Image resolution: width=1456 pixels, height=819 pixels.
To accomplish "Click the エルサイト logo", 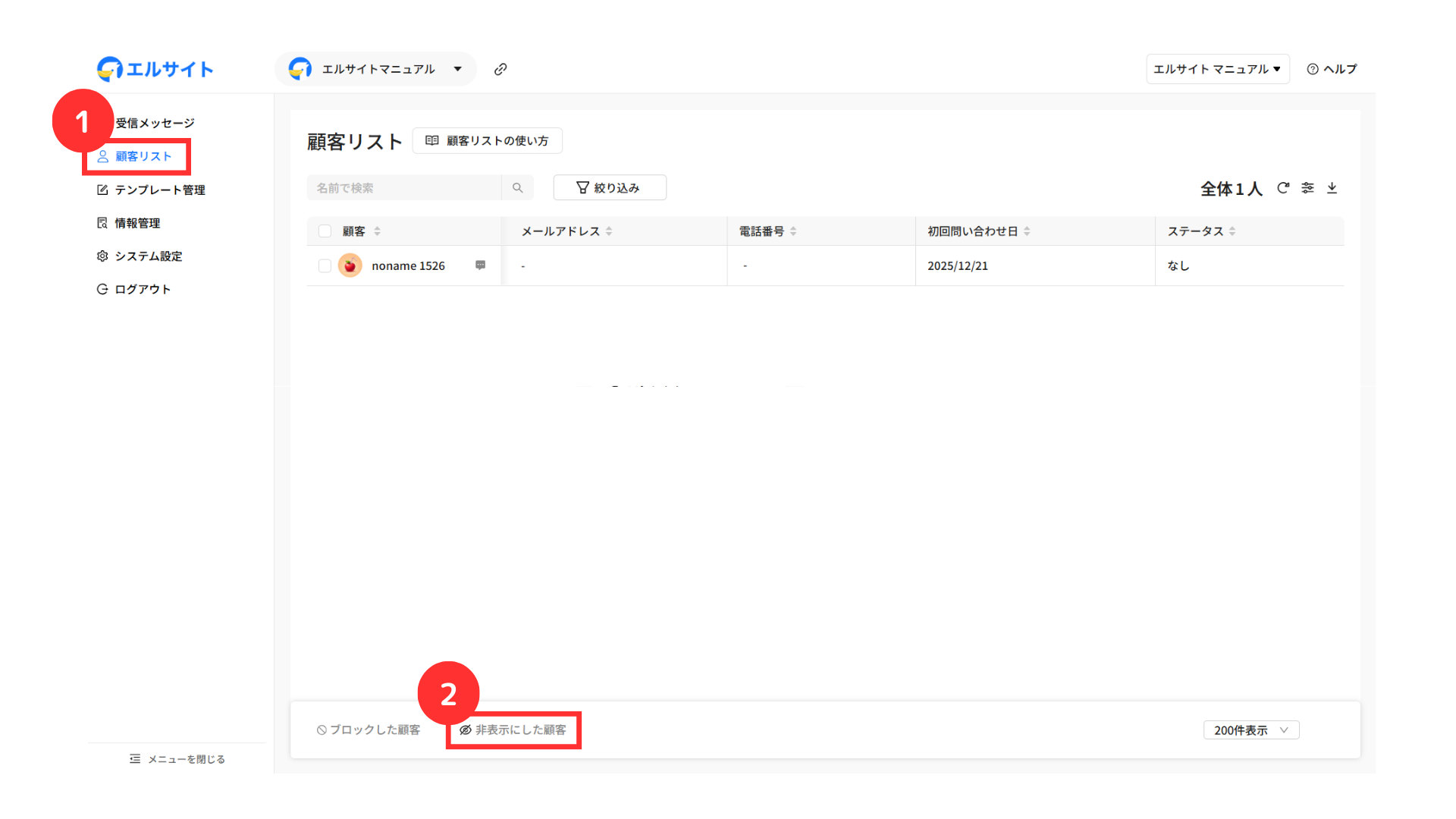I will (x=155, y=69).
